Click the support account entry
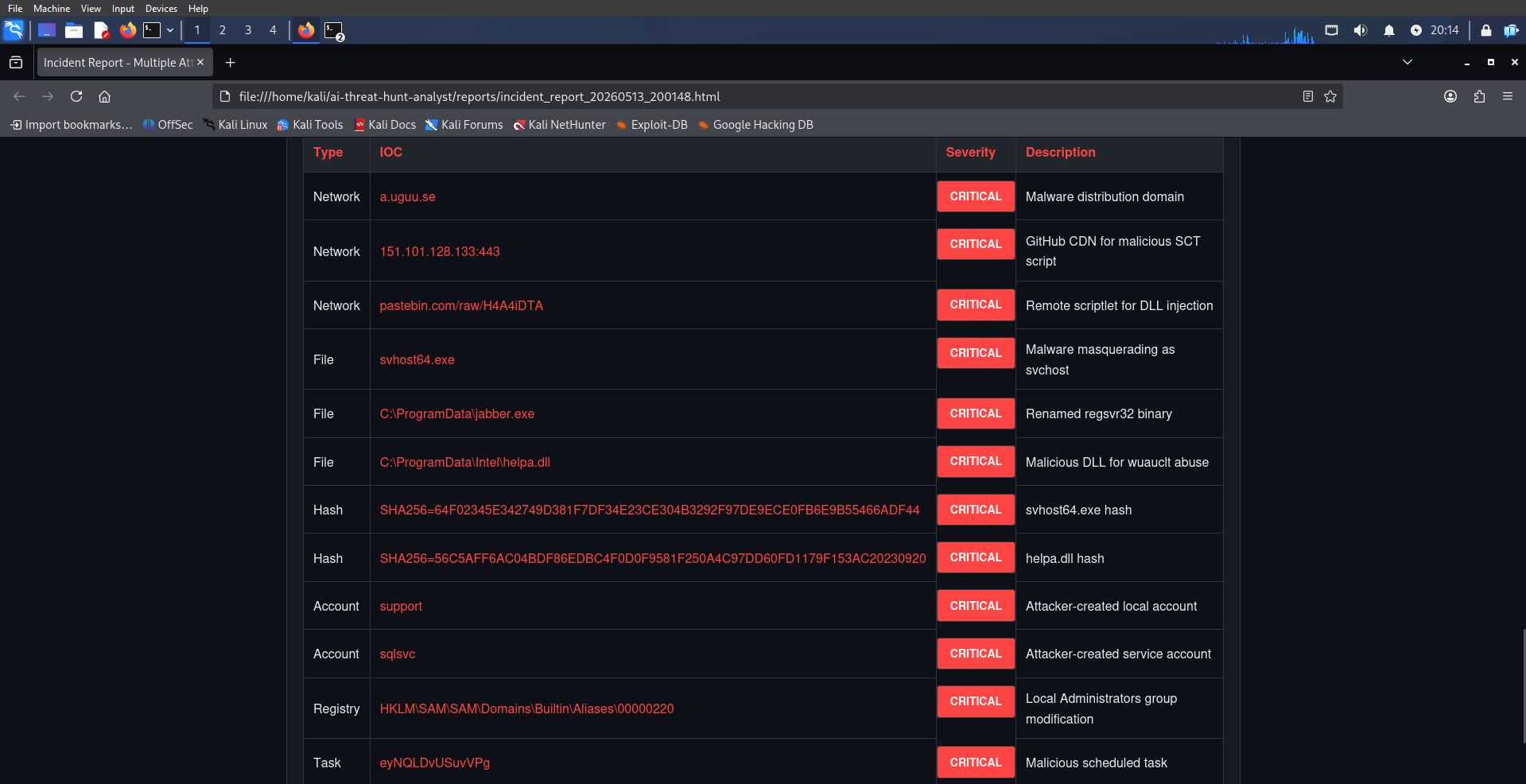The image size is (1526, 784). (401, 606)
